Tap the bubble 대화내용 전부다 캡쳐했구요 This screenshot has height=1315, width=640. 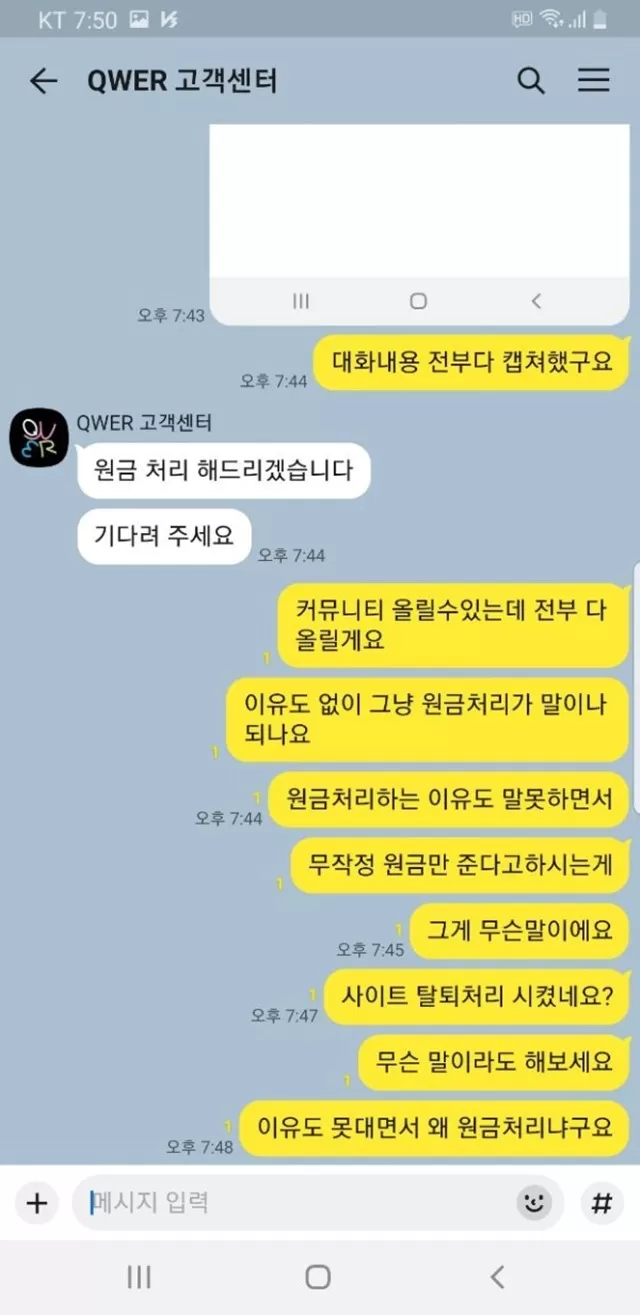point(471,361)
